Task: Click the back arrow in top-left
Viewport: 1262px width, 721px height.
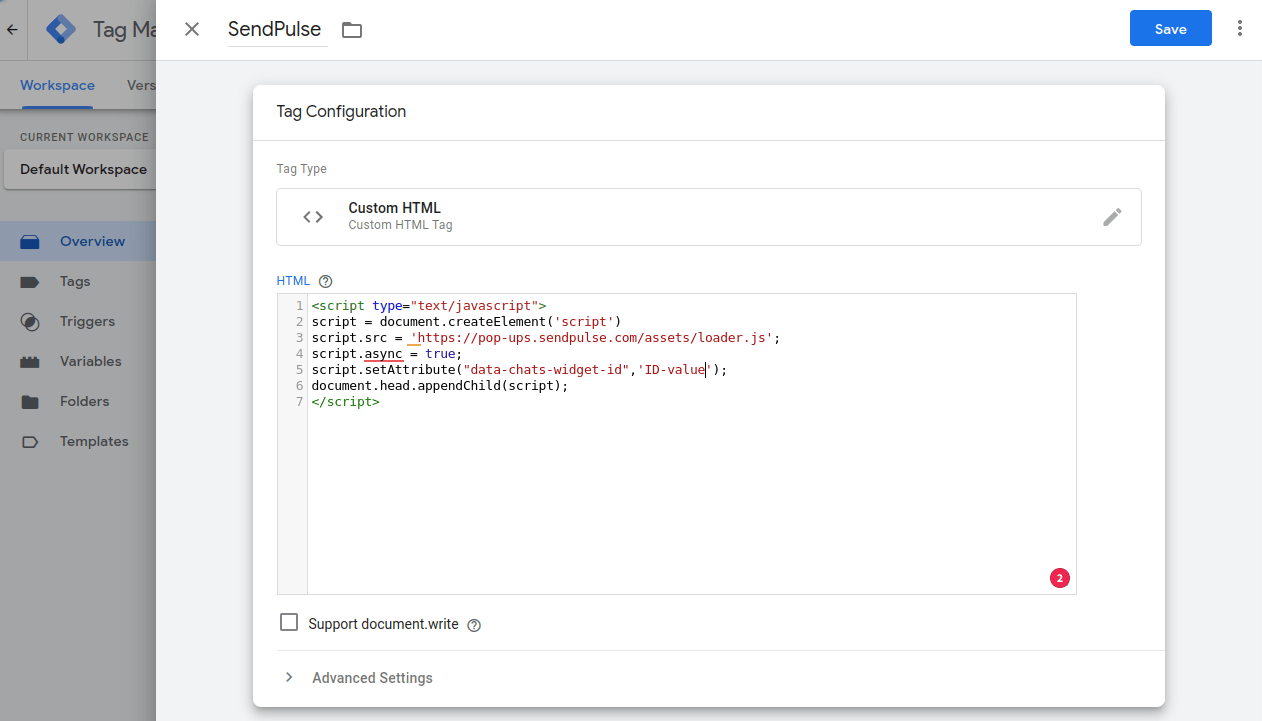Action: (13, 30)
